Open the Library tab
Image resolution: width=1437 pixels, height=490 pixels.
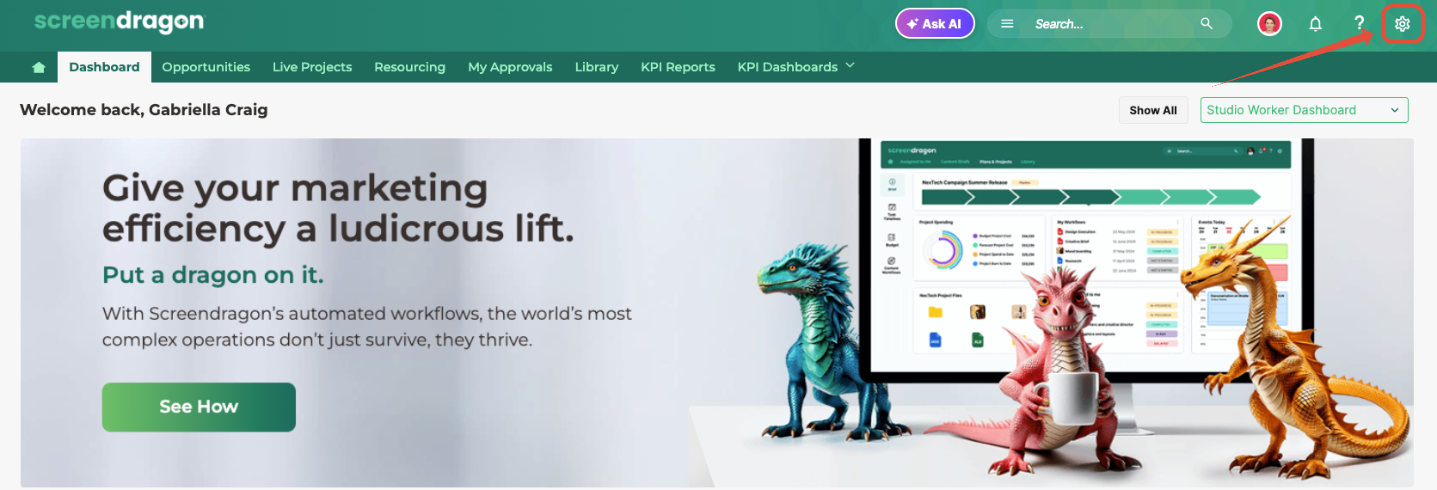point(596,67)
